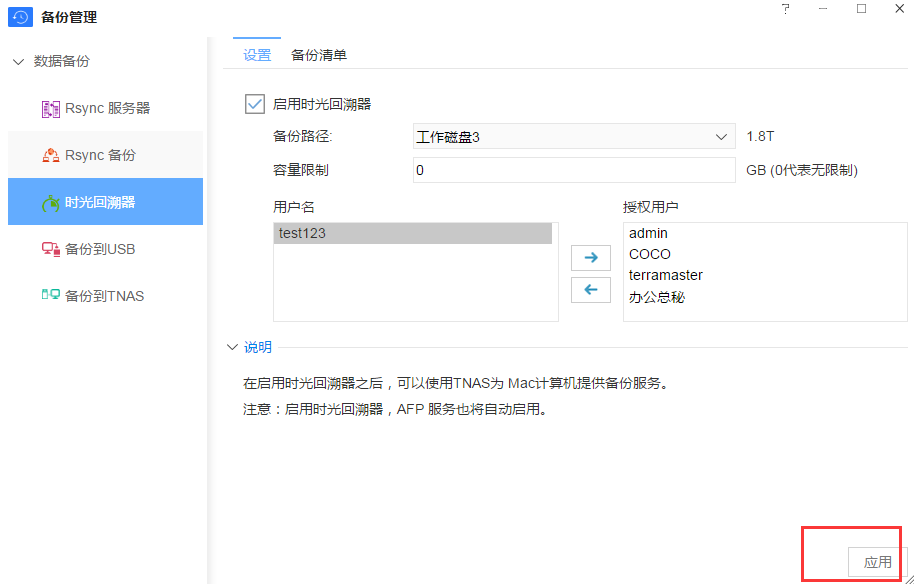Click the 备份到TNAS sidebar icon

click(51, 296)
